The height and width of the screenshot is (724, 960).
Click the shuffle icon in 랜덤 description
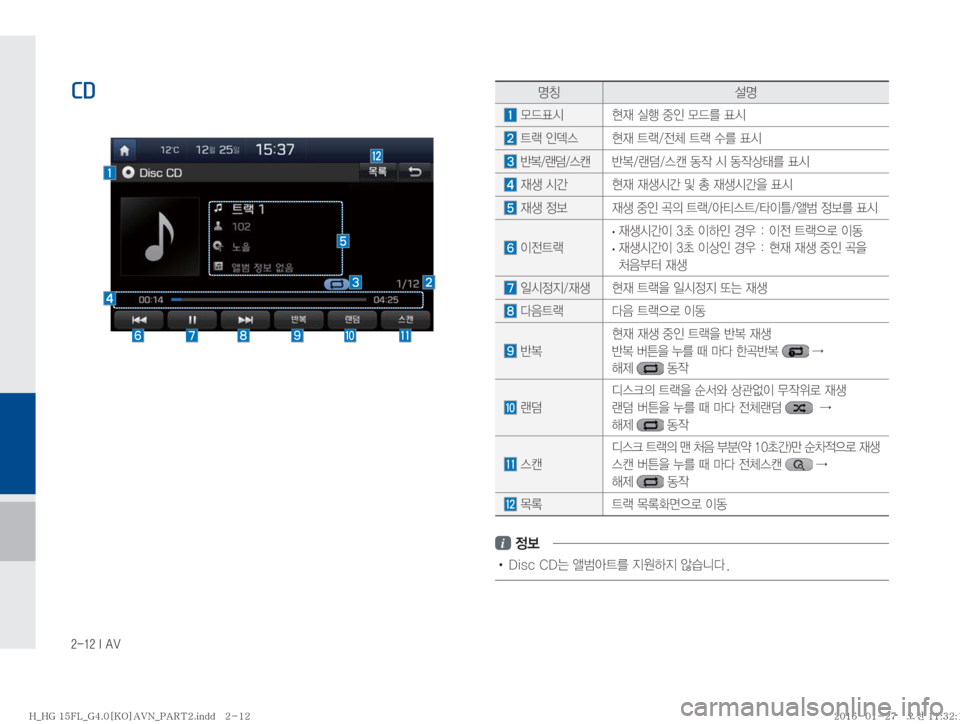pos(800,408)
